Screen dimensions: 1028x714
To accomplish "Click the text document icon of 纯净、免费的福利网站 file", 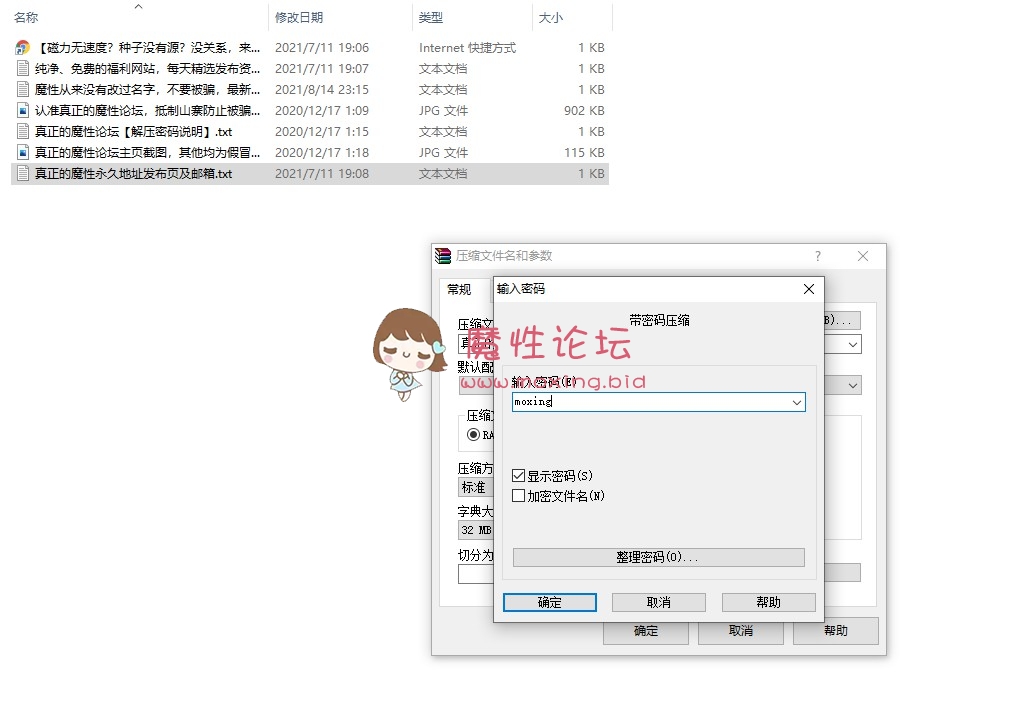I will point(21,68).
